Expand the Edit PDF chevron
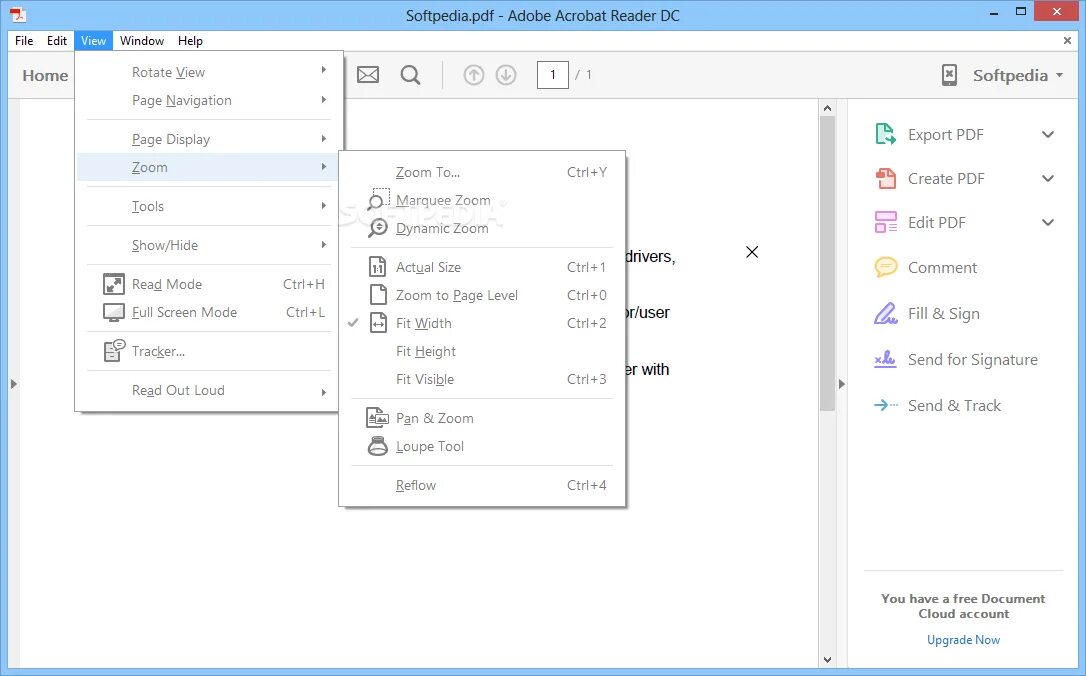Viewport: 1086px width, 676px height. click(x=1048, y=222)
